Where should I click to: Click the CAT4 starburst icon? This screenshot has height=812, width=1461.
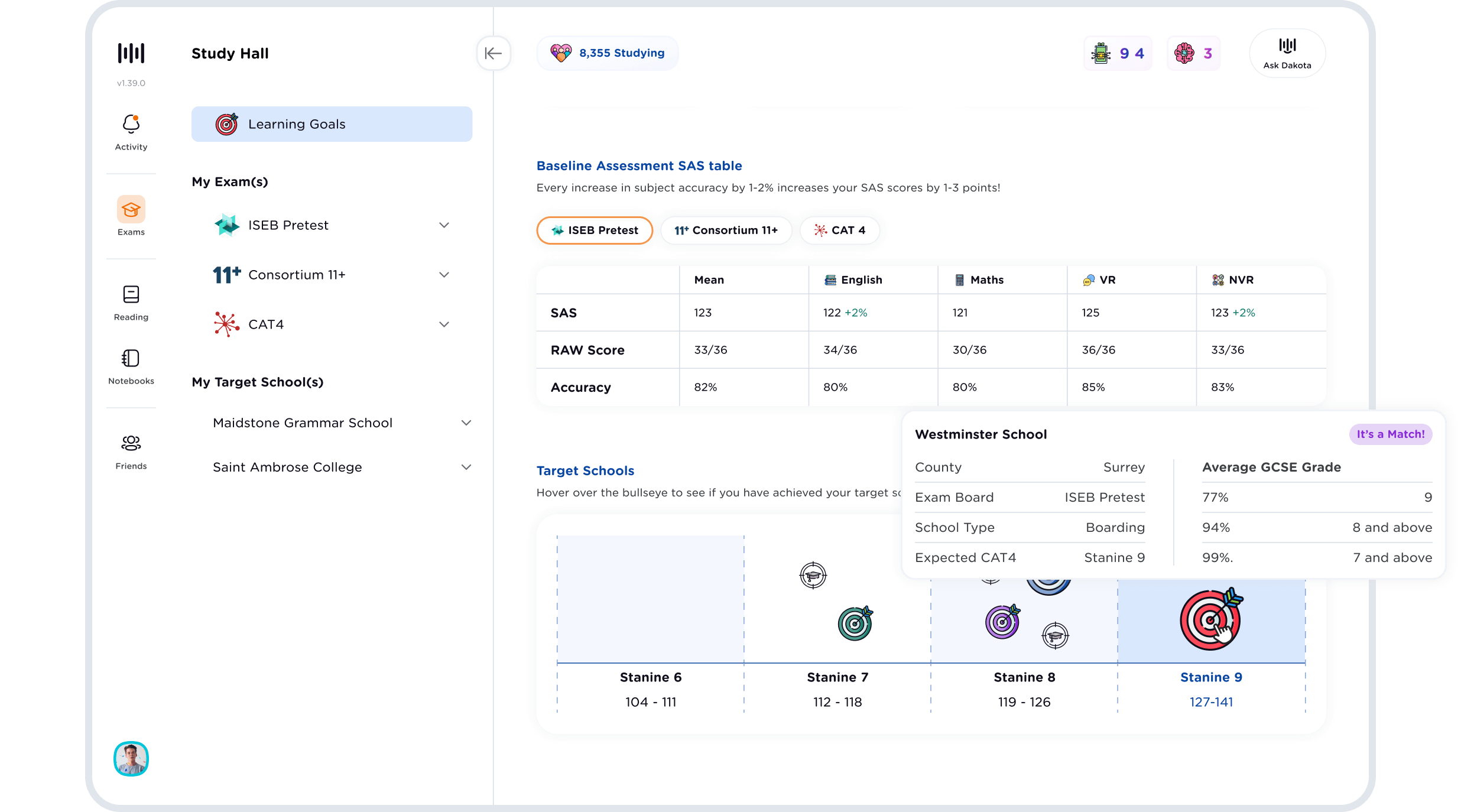tap(225, 324)
